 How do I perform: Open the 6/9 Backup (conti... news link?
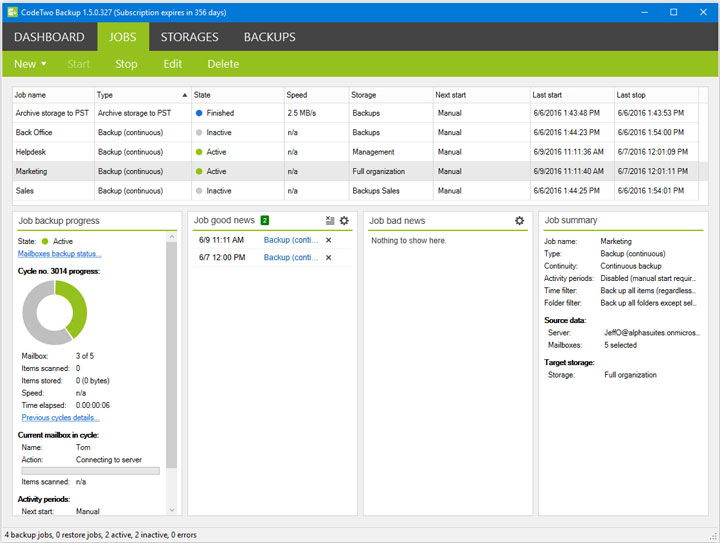pos(291,240)
